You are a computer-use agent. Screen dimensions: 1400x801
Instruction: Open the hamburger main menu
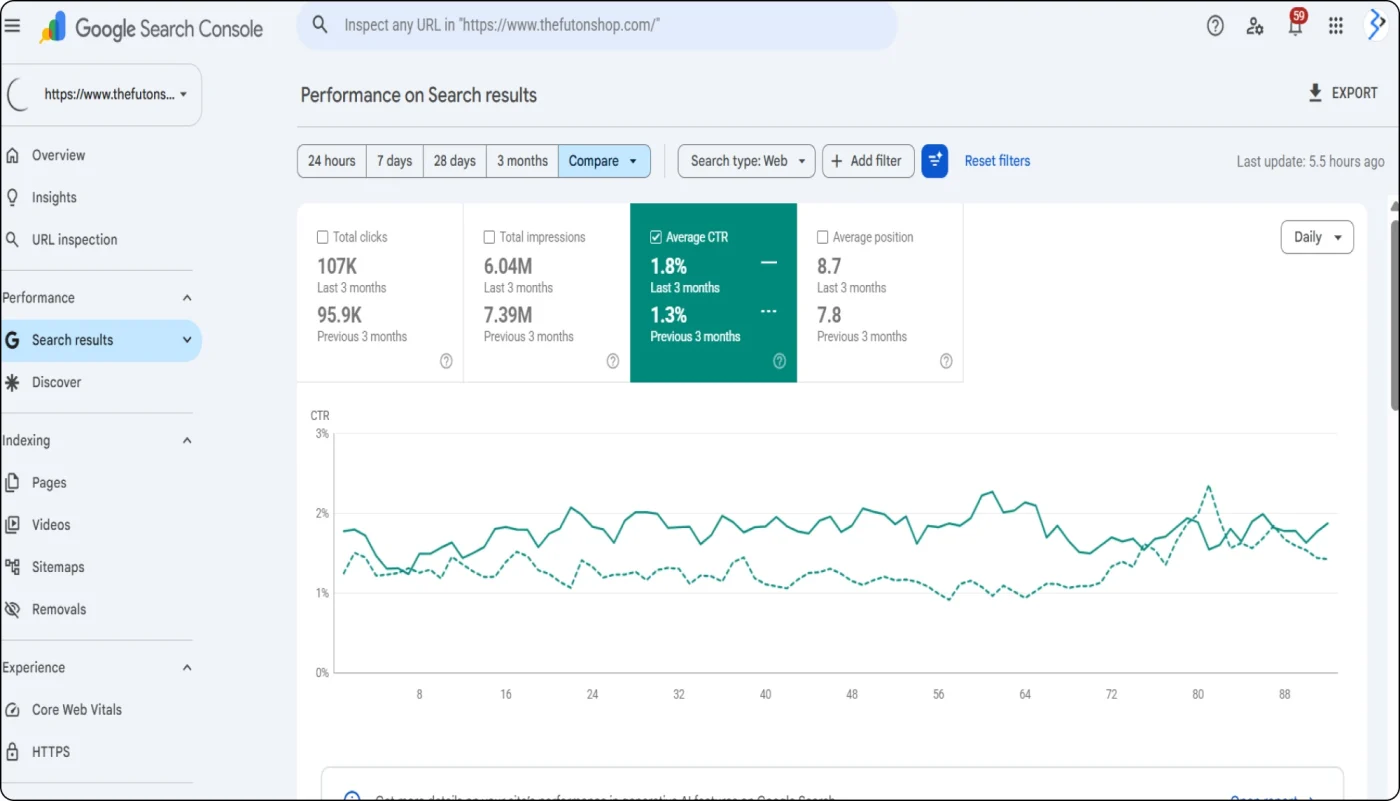pos(12,26)
